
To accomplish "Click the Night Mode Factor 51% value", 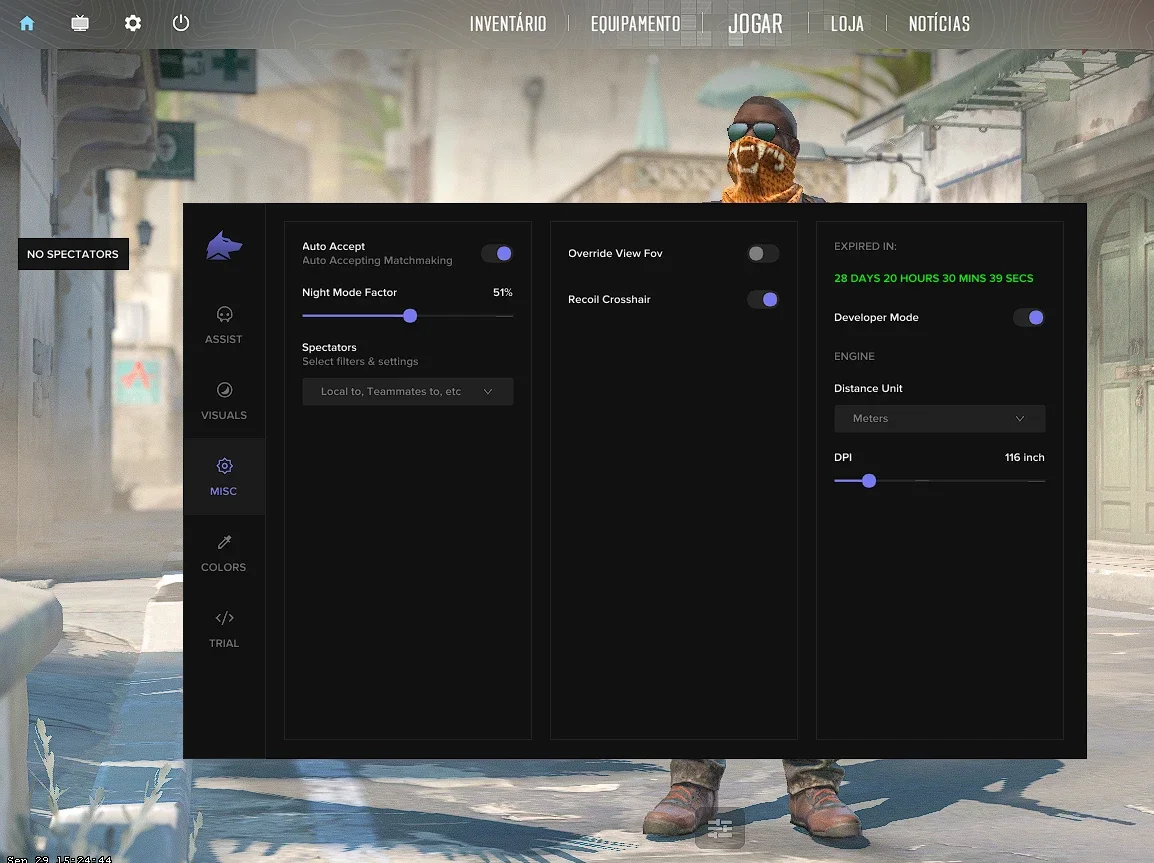I will click(x=503, y=292).
